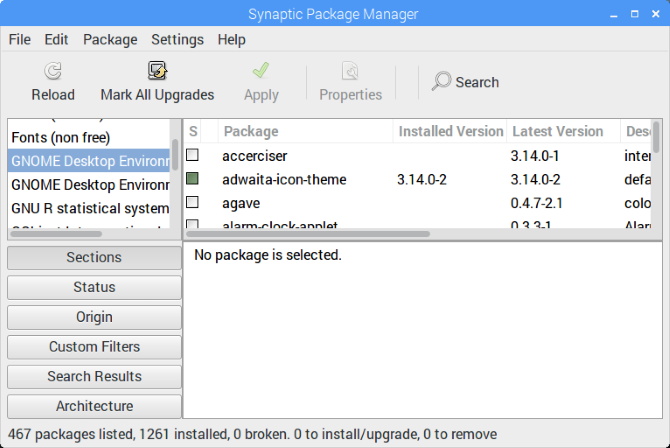This screenshot has height=448, width=670.
Task: Sort by Latest Version column header
Action: tap(557, 131)
